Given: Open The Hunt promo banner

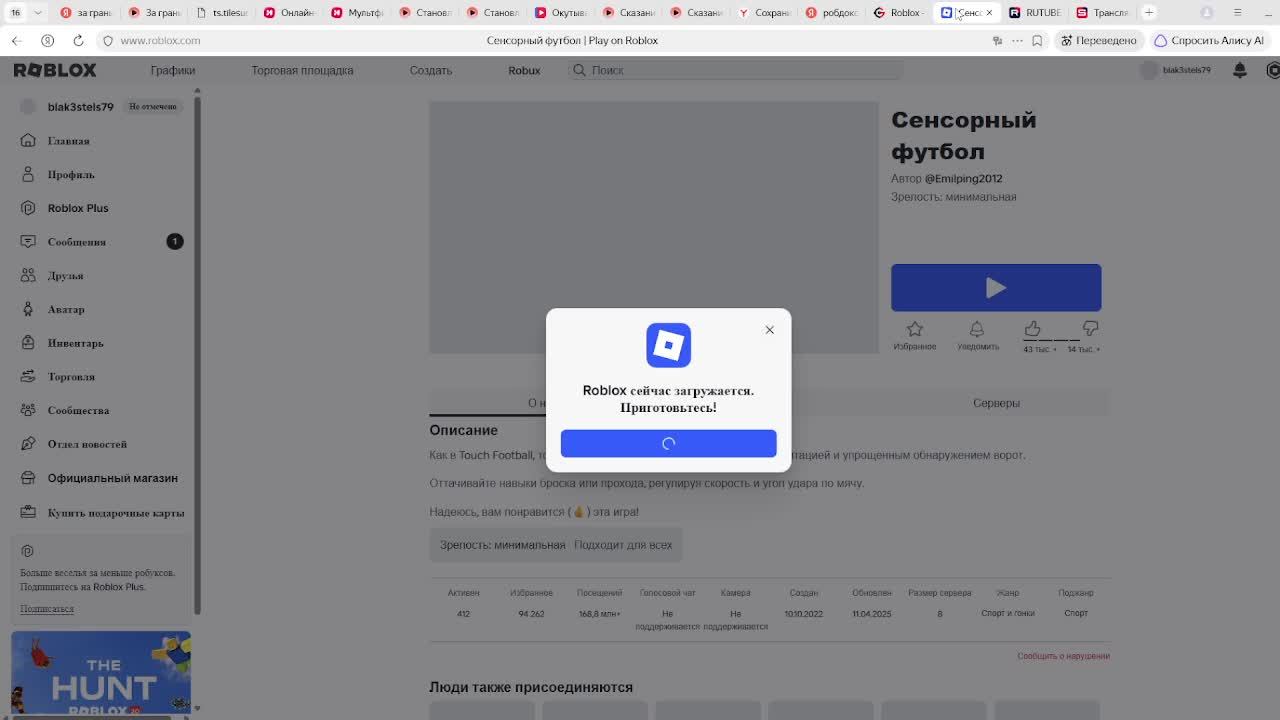Looking at the screenshot, I should (x=101, y=672).
